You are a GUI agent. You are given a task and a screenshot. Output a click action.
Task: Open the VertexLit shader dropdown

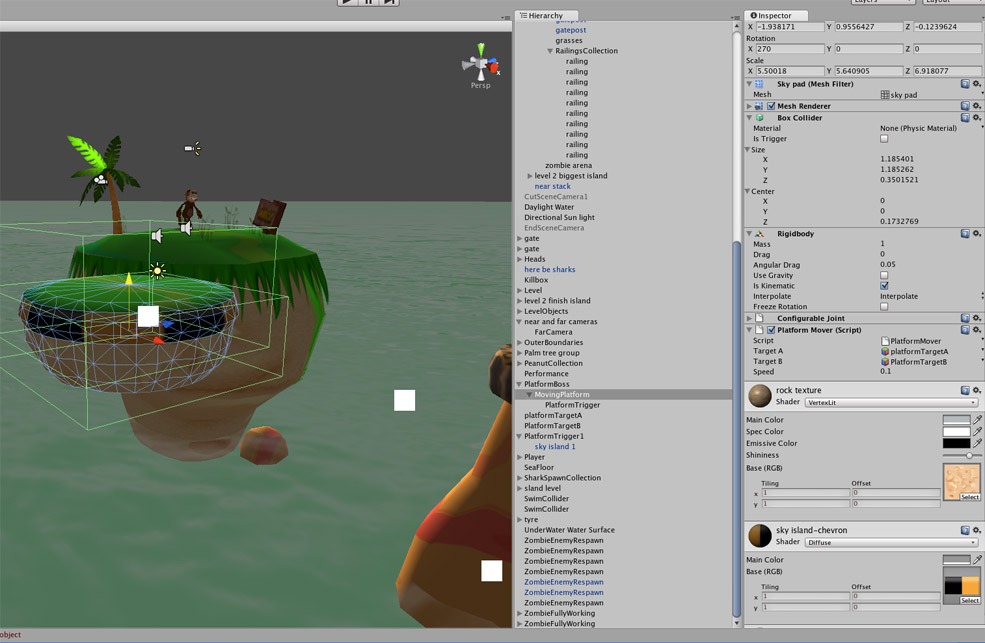pos(891,402)
